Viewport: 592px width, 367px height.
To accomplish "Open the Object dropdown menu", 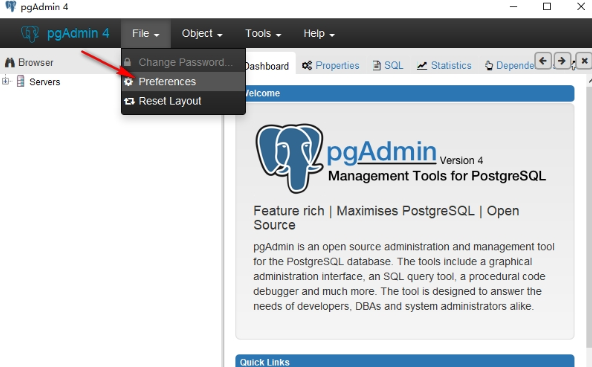I will point(202,34).
